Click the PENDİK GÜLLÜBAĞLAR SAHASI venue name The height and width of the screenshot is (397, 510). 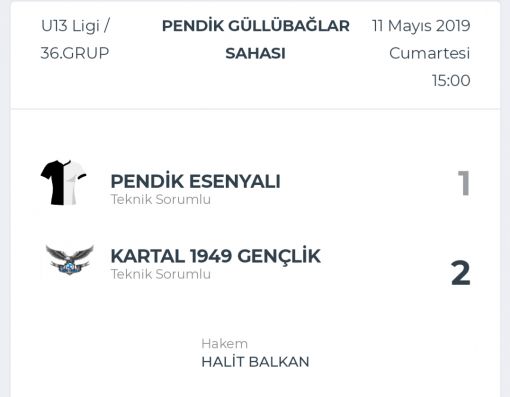(x=256, y=39)
